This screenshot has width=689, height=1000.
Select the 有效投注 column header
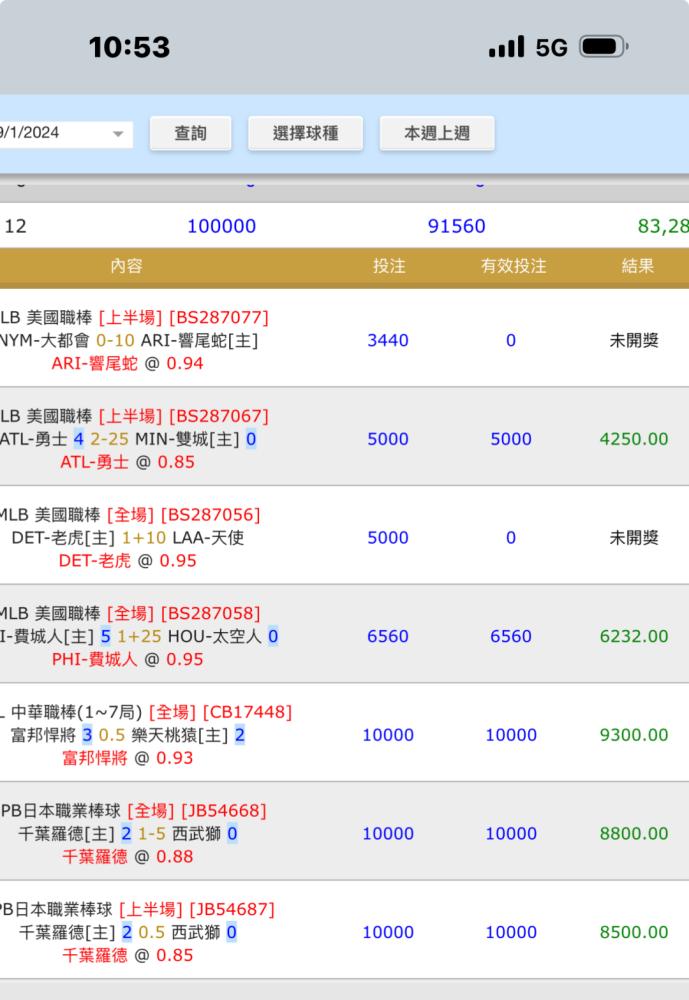coord(514,266)
